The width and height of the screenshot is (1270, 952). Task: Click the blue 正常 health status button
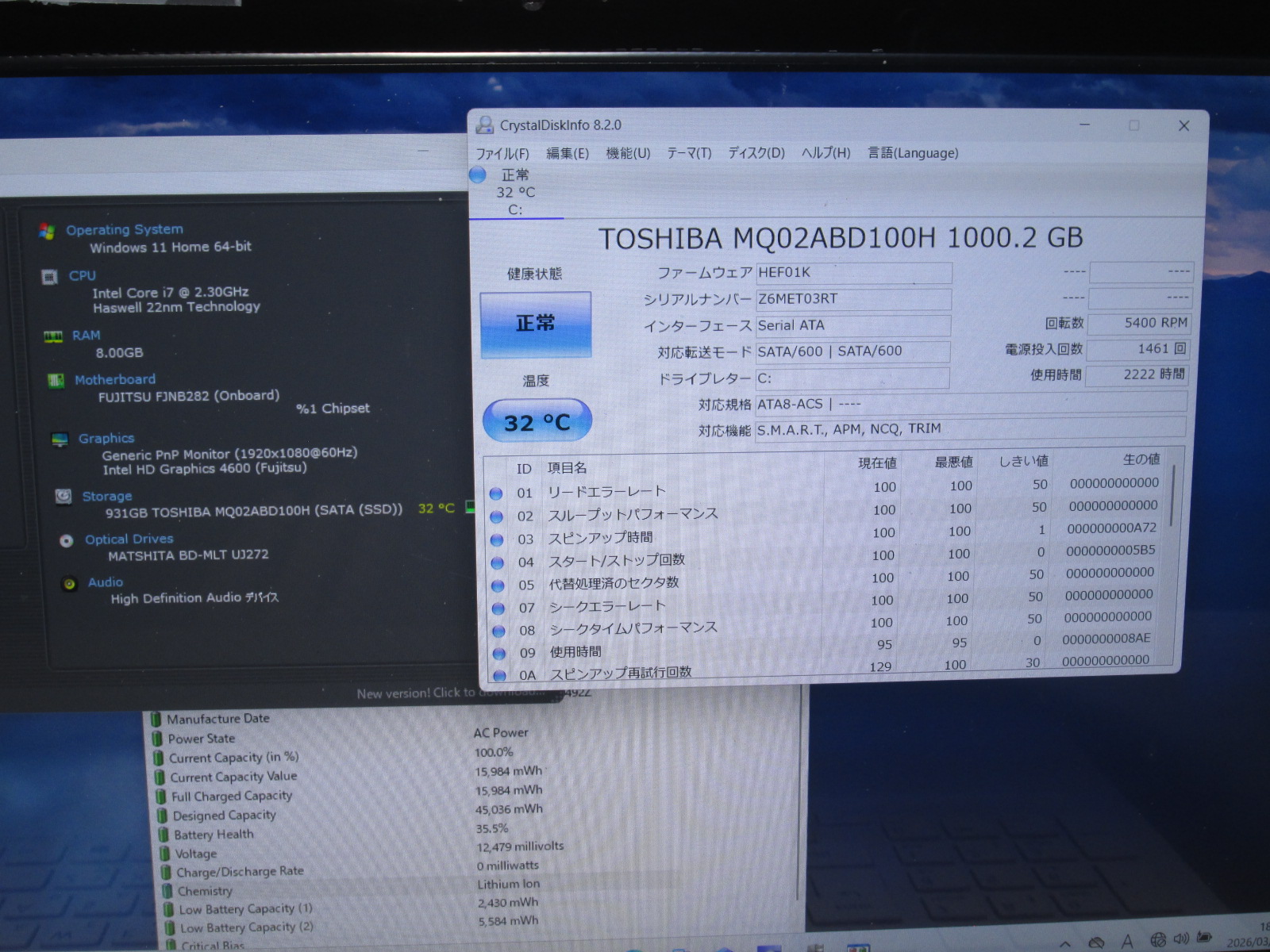tap(536, 324)
